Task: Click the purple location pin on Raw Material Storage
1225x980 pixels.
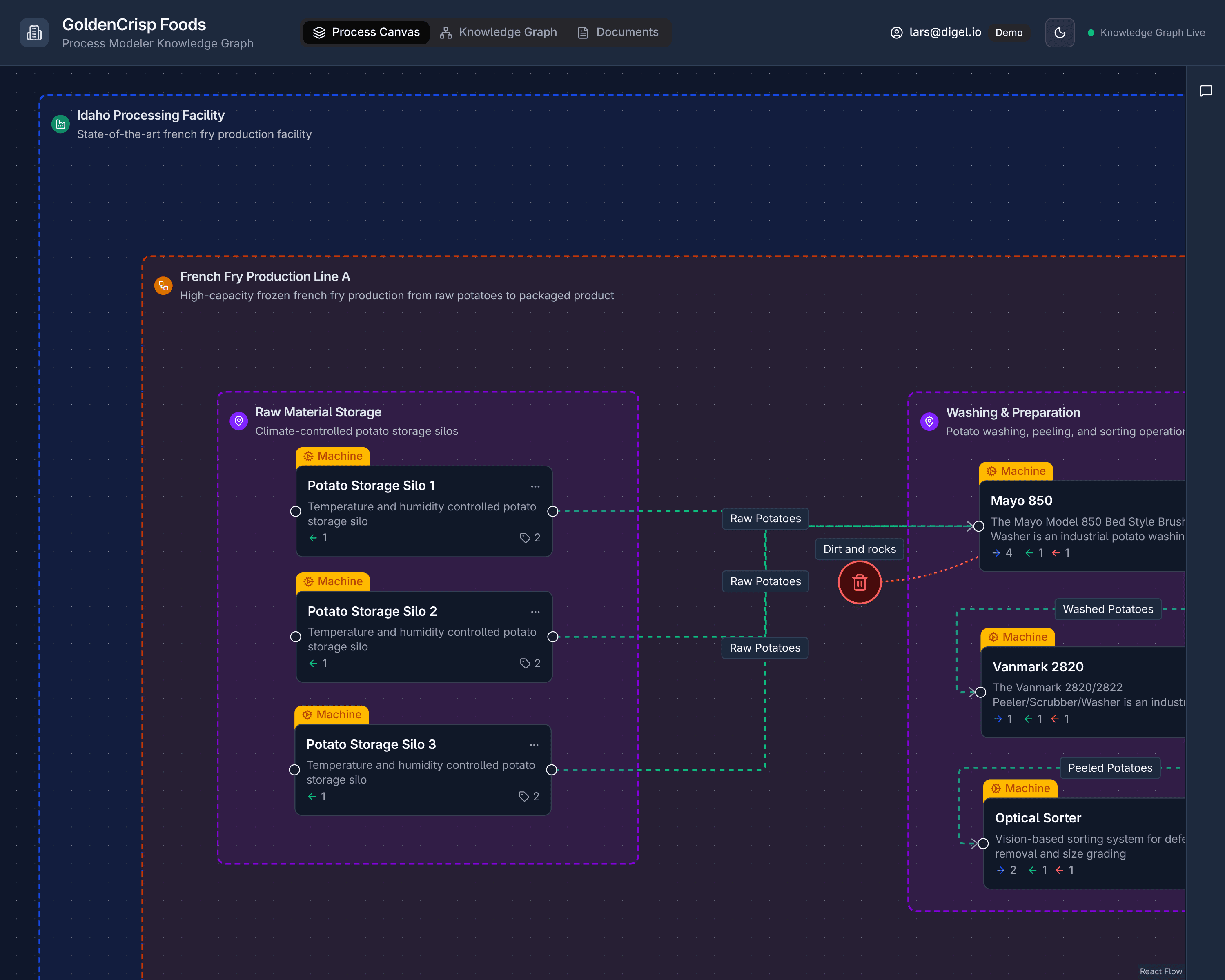Action: click(238, 421)
